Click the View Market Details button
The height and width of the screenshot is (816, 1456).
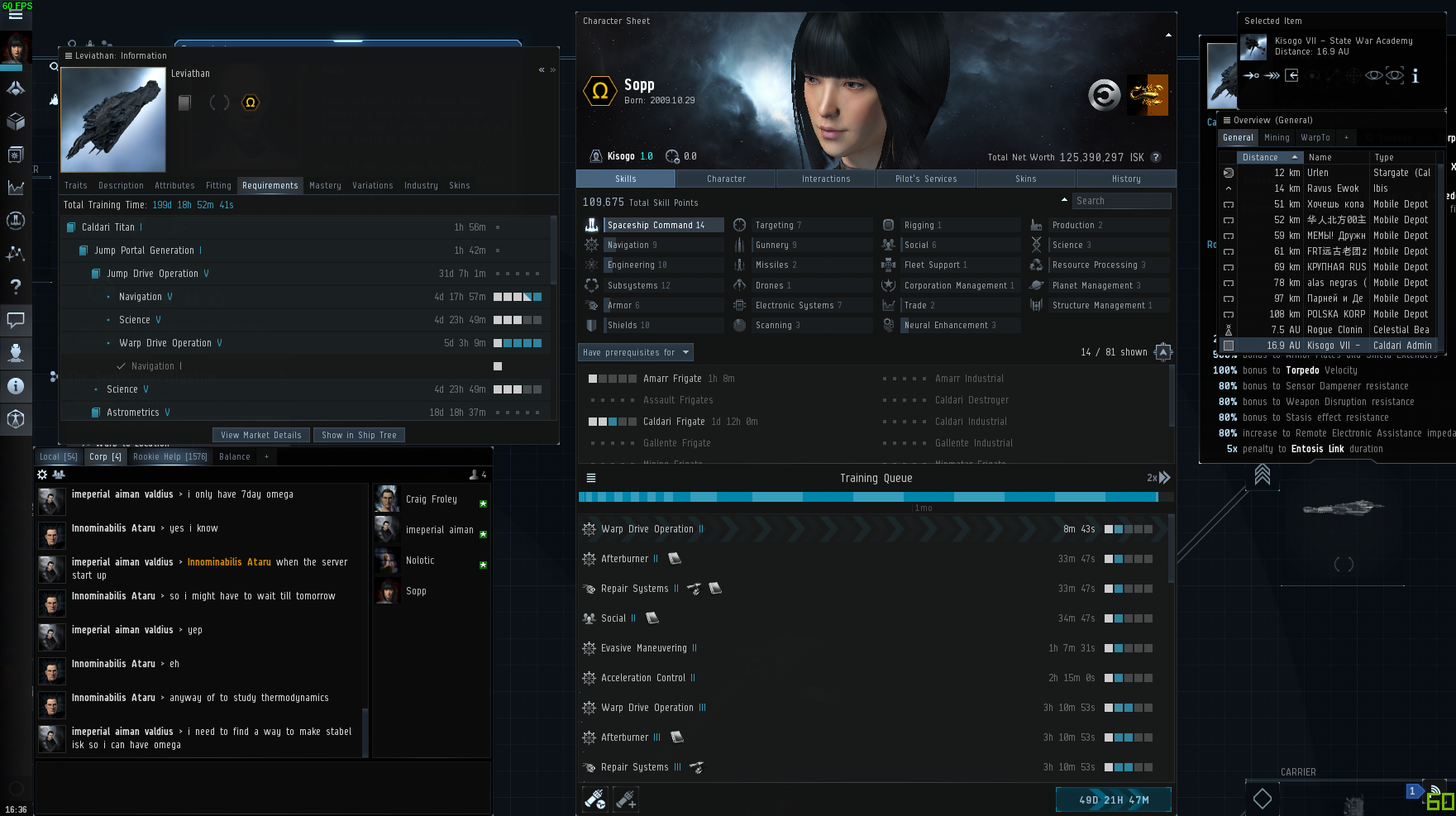tap(261, 435)
